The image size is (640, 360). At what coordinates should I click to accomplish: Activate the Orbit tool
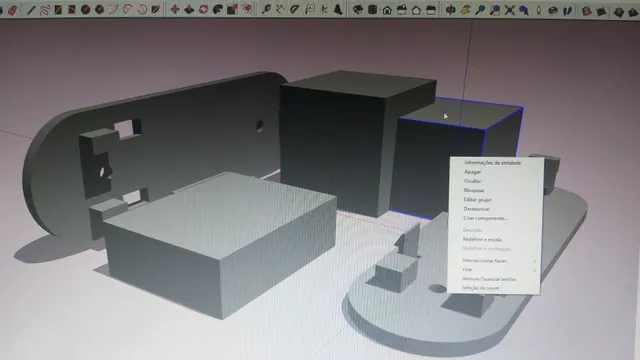point(451,10)
